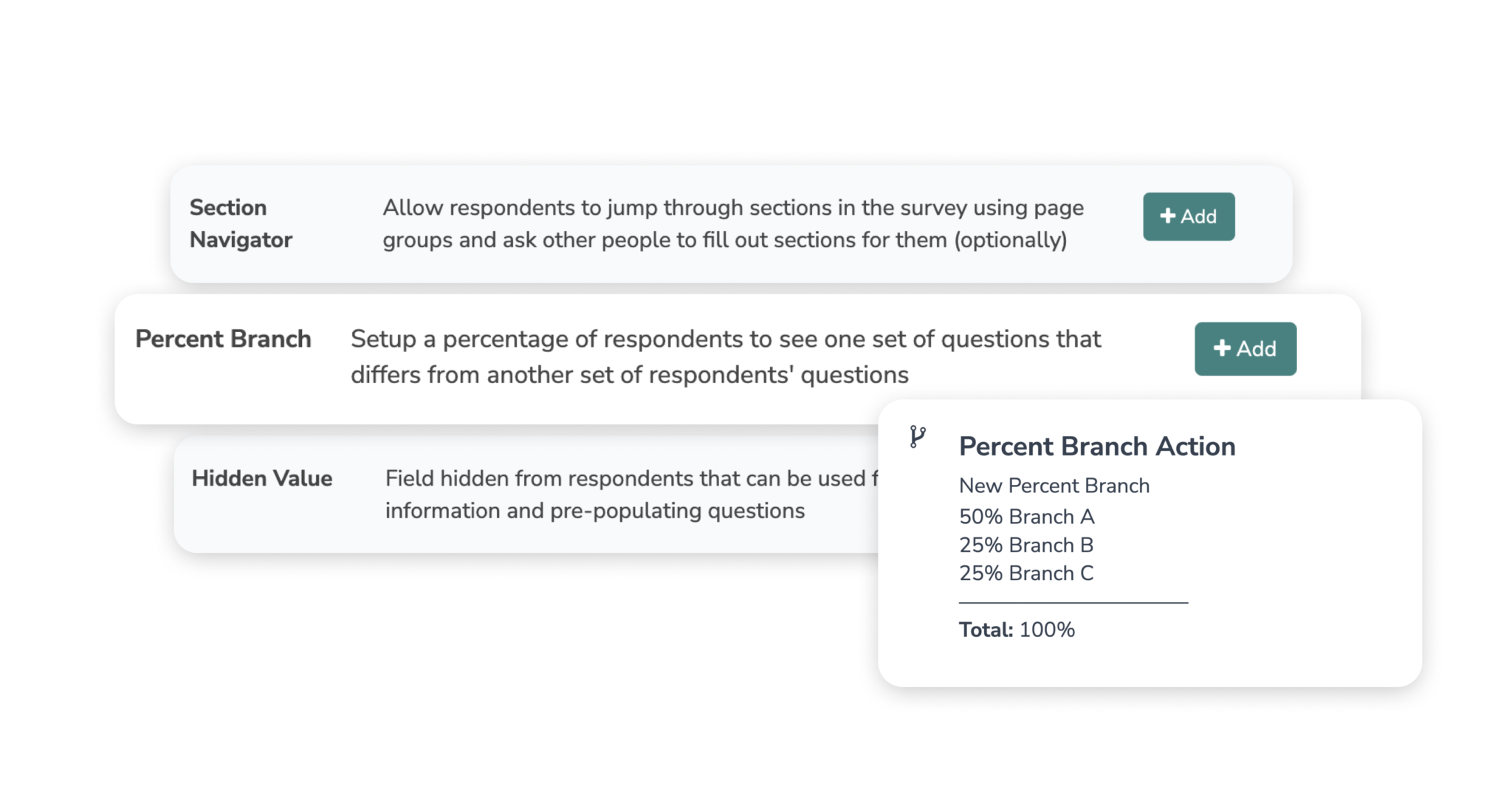Select the Percent Branch Action heading
Image resolution: width=1512 pixels, height=786 pixels.
point(1097,446)
